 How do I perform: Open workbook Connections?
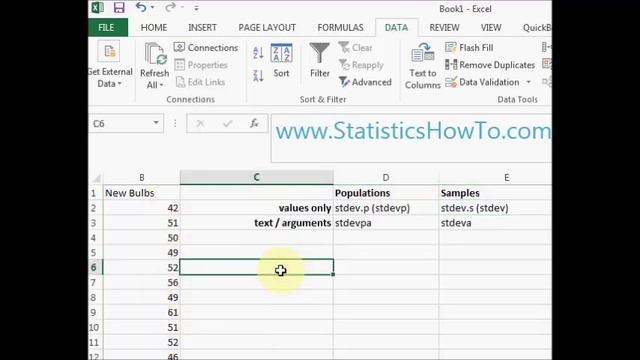tap(206, 48)
